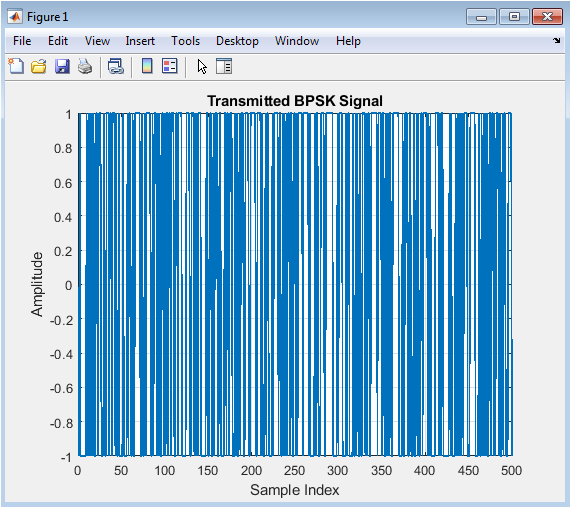Click the Link Plot toolbar icon
Image resolution: width=571 pixels, height=508 pixels.
click(x=116, y=67)
